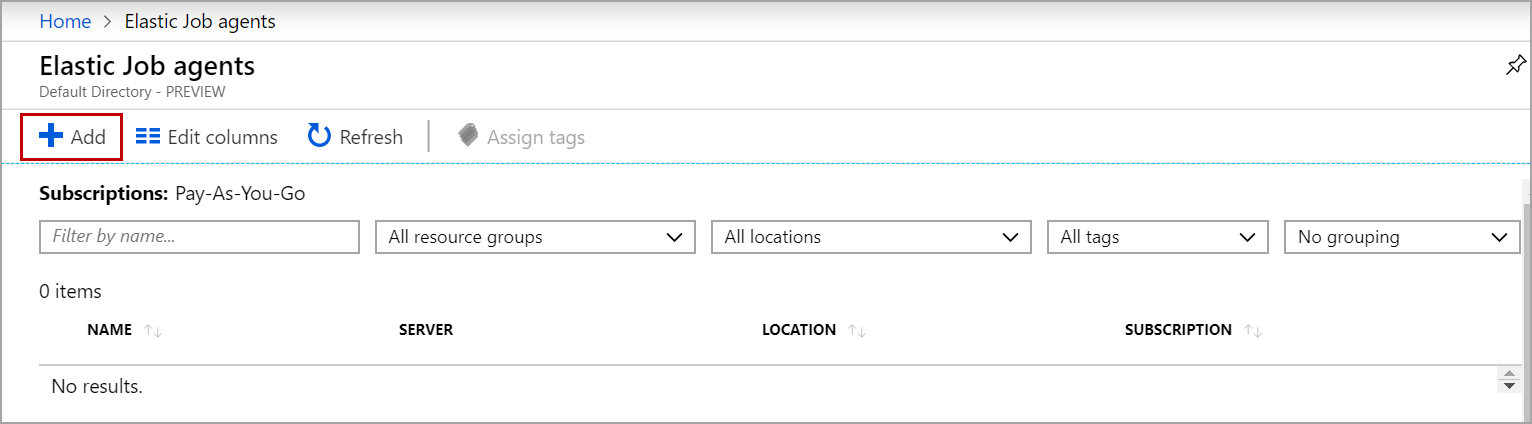Click the Edit columns grid icon
The height and width of the screenshot is (424, 1532).
148,137
